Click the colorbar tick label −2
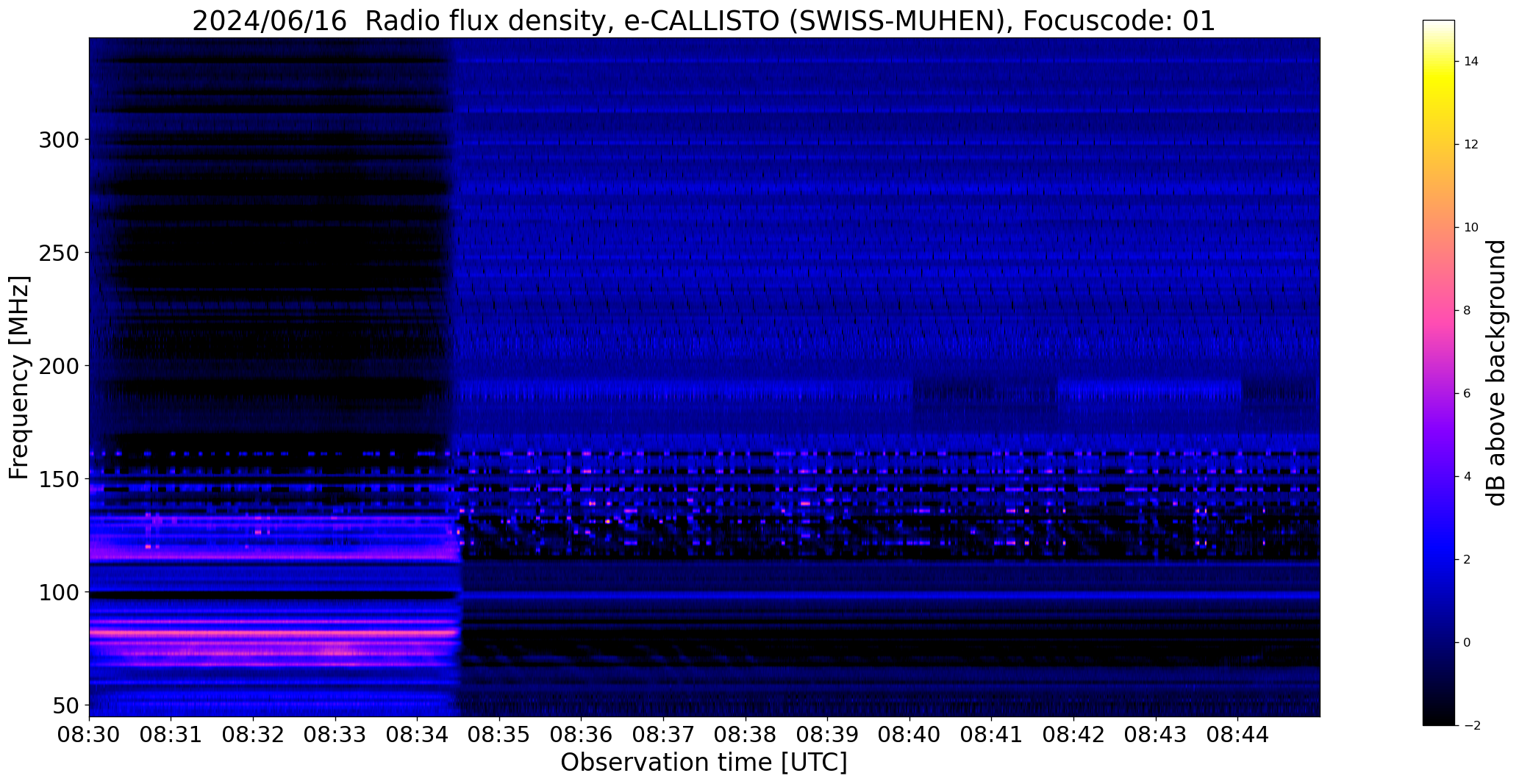The height and width of the screenshot is (784, 1519). pos(1470,726)
